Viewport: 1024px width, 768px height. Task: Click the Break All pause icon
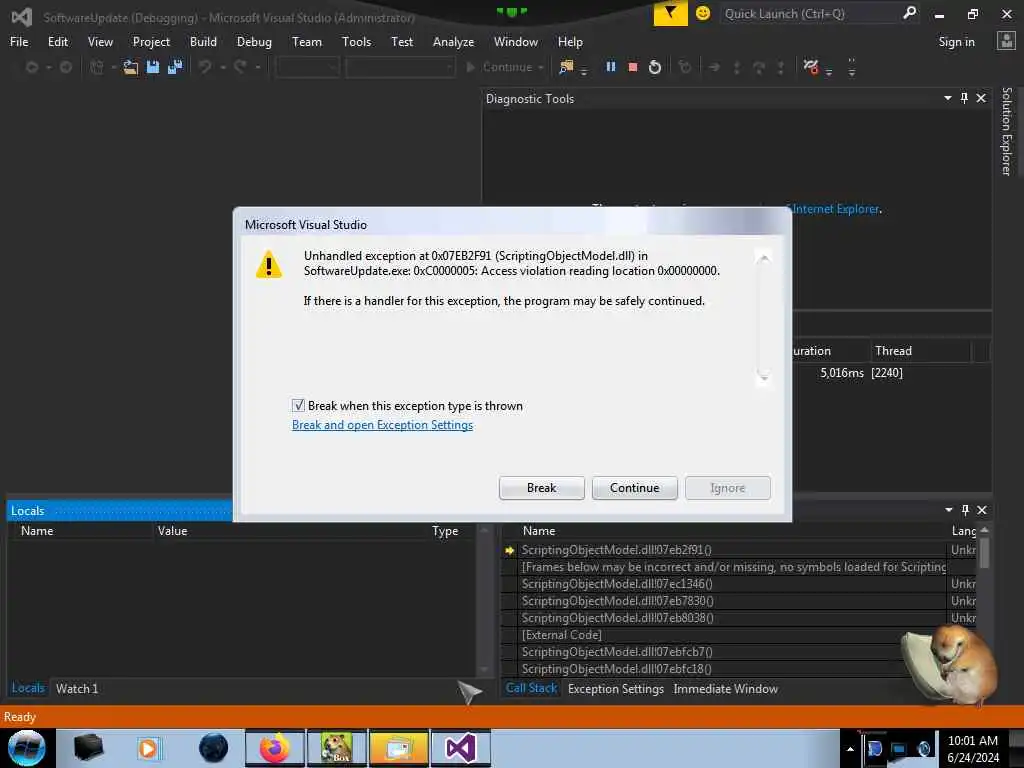click(x=611, y=67)
